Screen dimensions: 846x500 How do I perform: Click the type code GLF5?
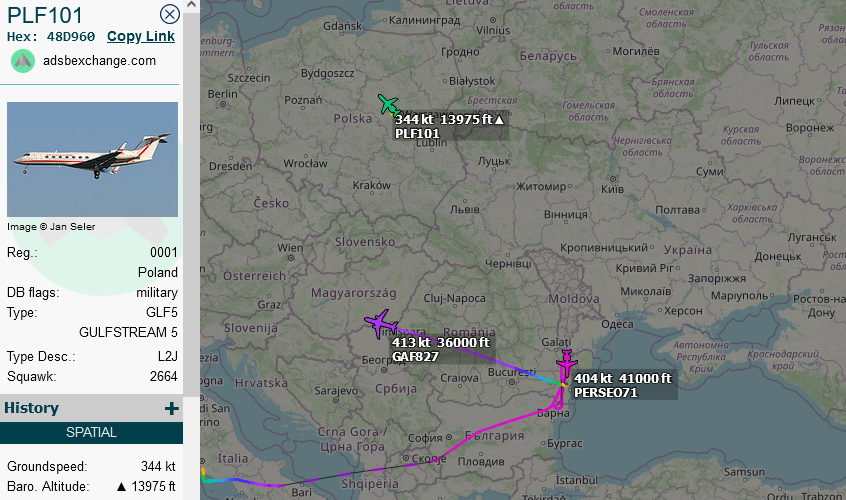coord(162,312)
